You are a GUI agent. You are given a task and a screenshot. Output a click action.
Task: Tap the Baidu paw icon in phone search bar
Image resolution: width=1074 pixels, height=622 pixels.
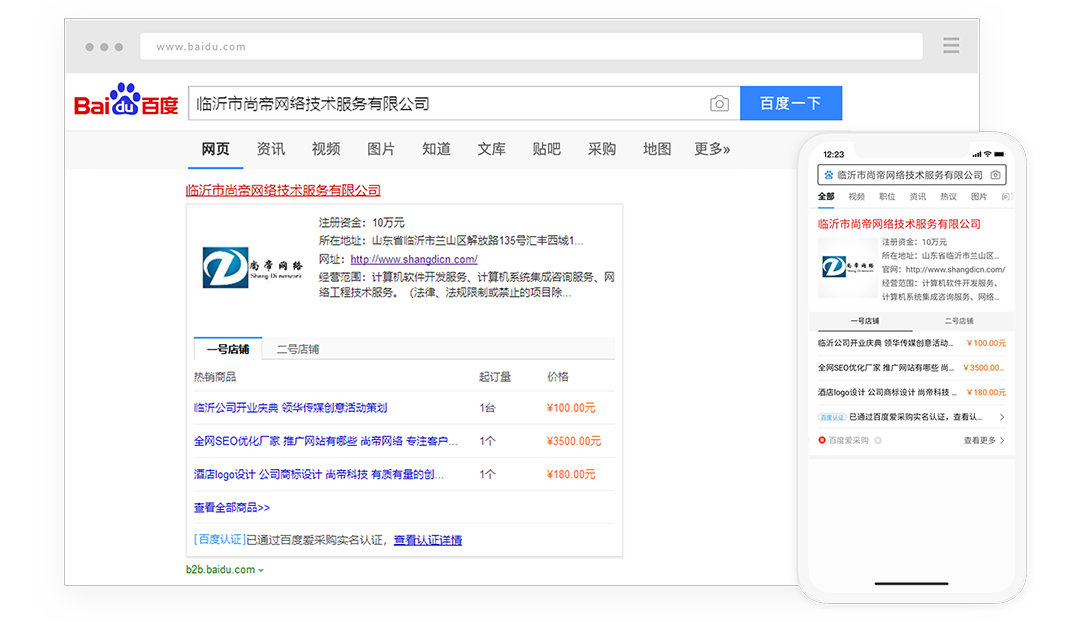[828, 175]
